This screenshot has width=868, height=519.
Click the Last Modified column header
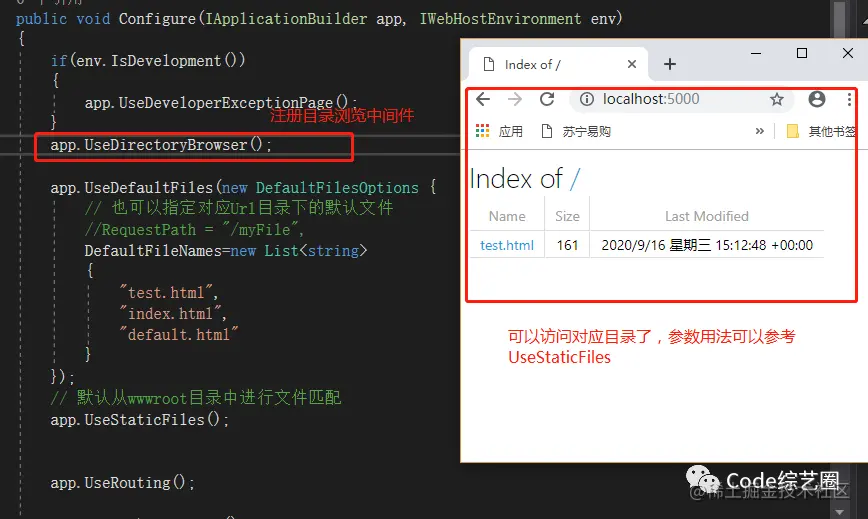[x=707, y=216]
